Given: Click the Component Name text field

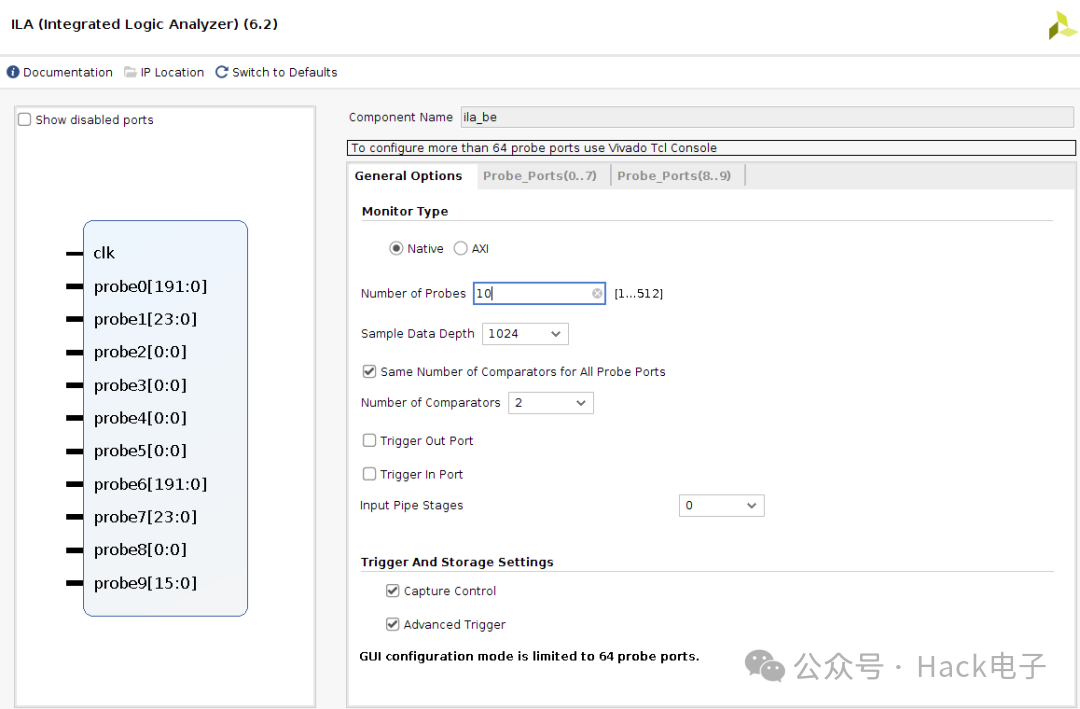Looking at the screenshot, I should click(766, 118).
